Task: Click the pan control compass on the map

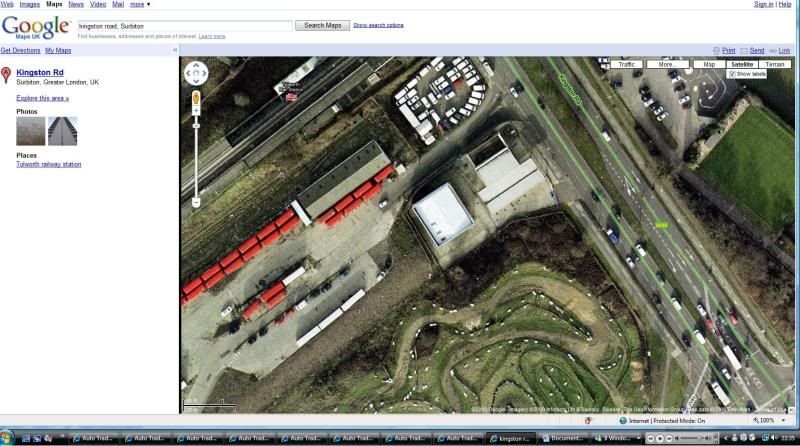Action: 196,73
